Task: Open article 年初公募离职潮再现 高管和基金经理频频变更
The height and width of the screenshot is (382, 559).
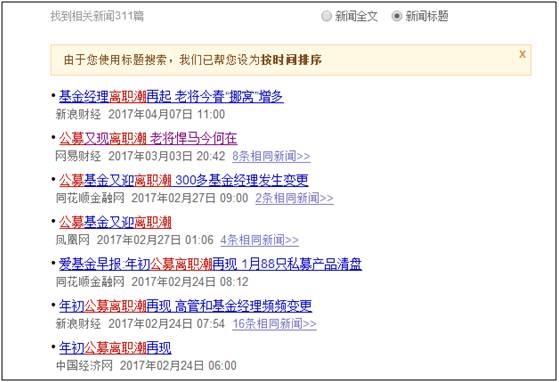Action: point(185,306)
